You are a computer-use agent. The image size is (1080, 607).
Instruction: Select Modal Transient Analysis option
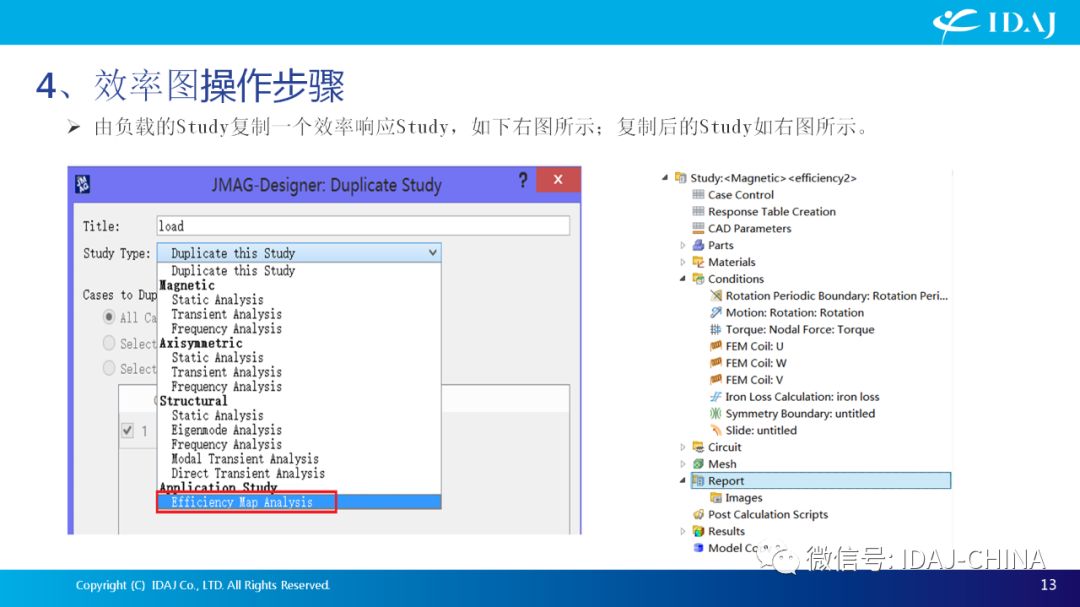coord(299,459)
